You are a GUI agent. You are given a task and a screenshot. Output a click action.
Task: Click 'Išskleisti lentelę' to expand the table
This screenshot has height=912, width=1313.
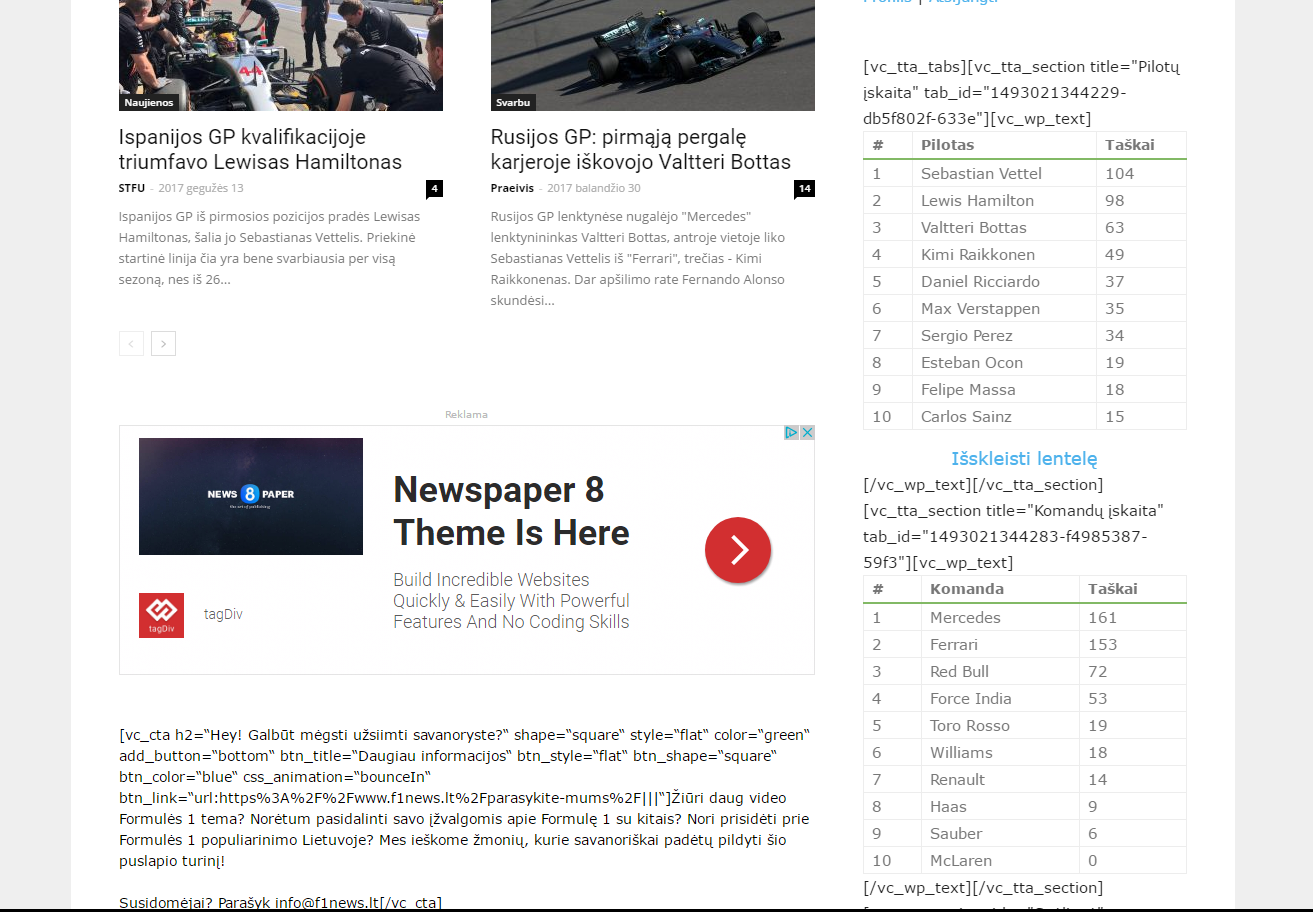[1025, 459]
